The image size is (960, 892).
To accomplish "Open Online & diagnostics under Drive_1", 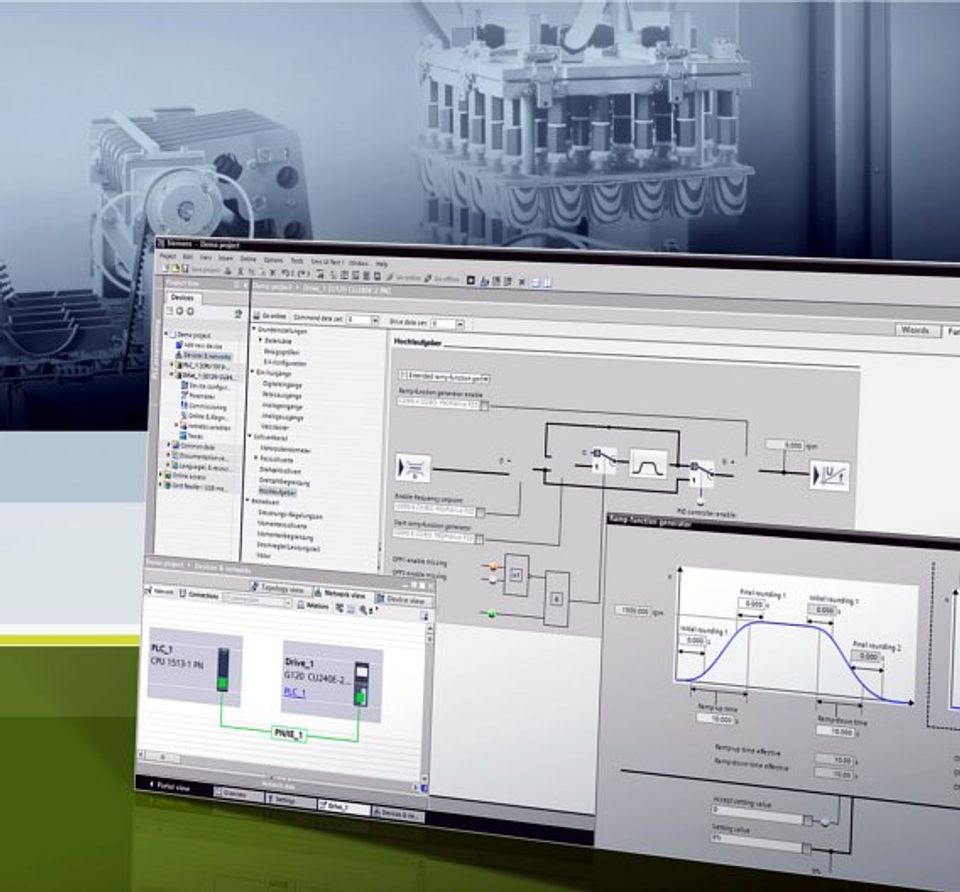I will (204, 416).
